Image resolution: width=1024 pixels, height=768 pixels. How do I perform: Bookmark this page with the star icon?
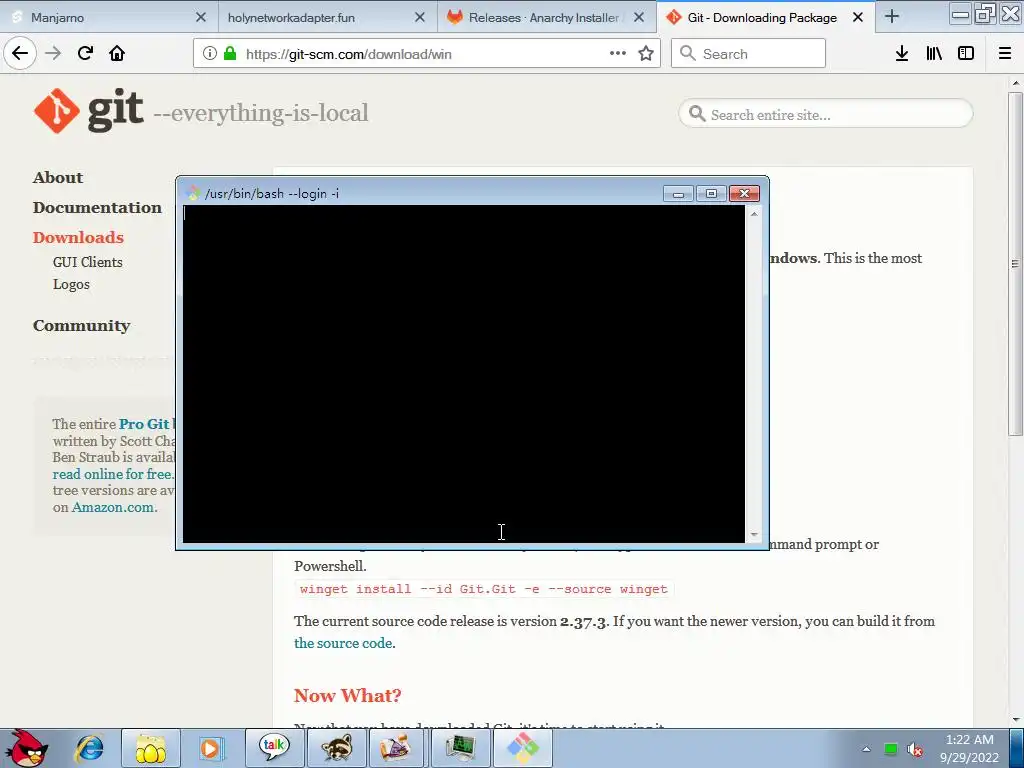point(646,54)
